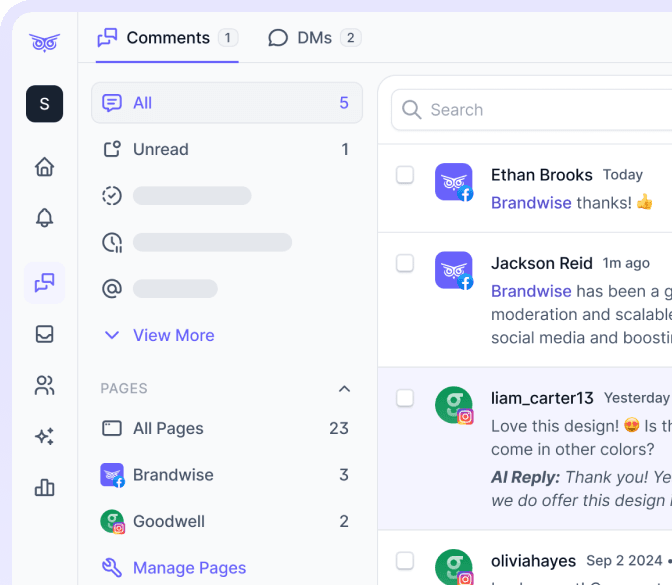Switch to the Comments tab
Viewport: 672px width, 585px height.
[167, 38]
